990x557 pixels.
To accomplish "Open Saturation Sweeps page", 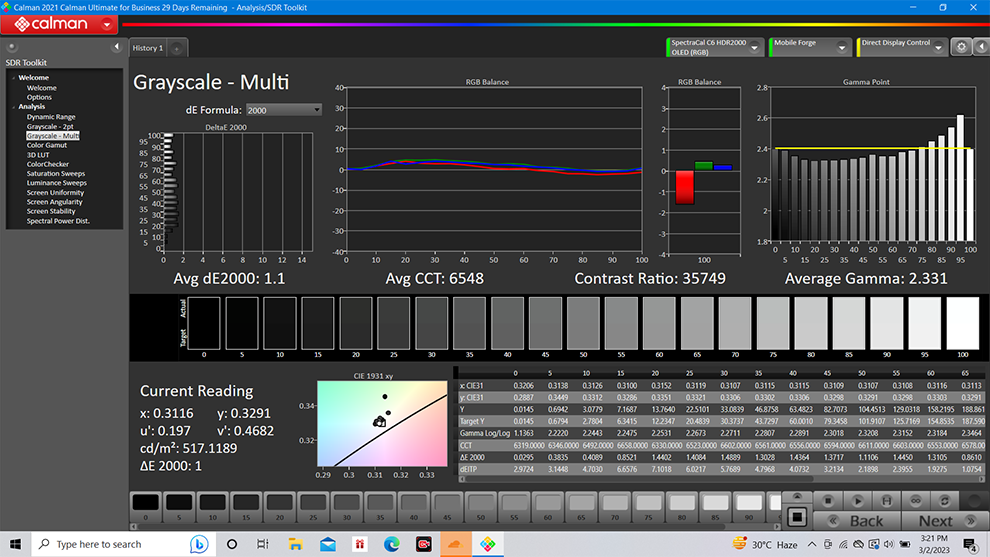I will pyautogui.click(x=56, y=174).
